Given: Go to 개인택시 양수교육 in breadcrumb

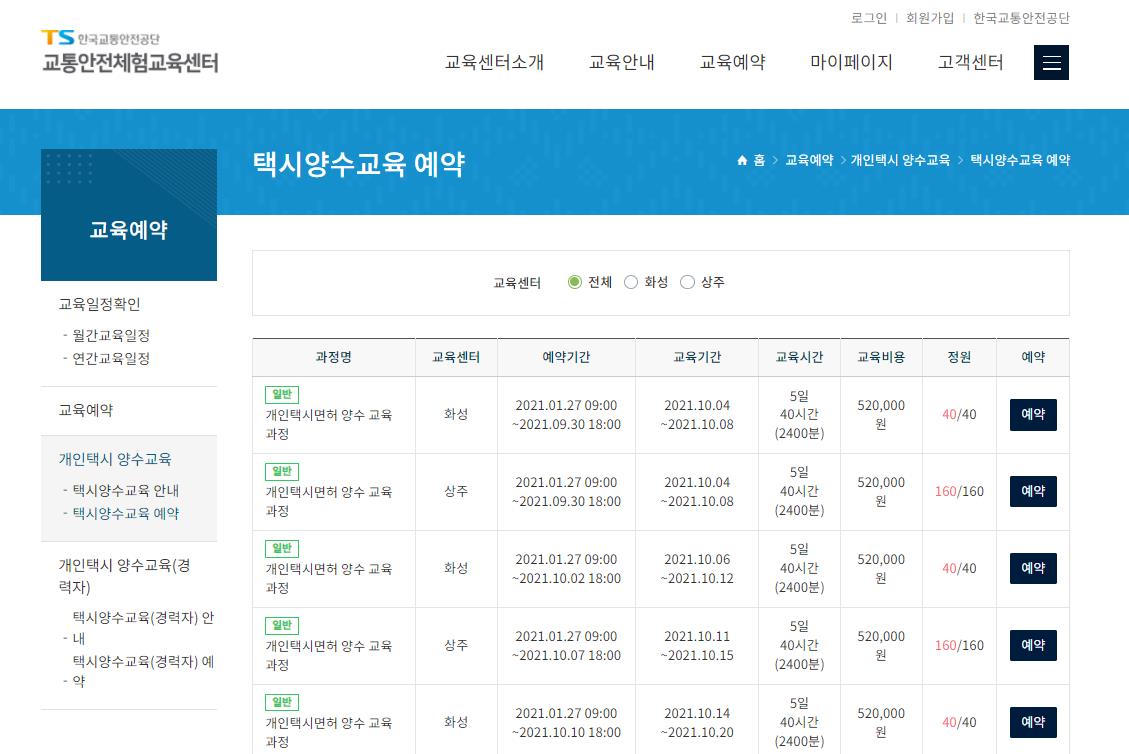Looking at the screenshot, I should click(900, 160).
